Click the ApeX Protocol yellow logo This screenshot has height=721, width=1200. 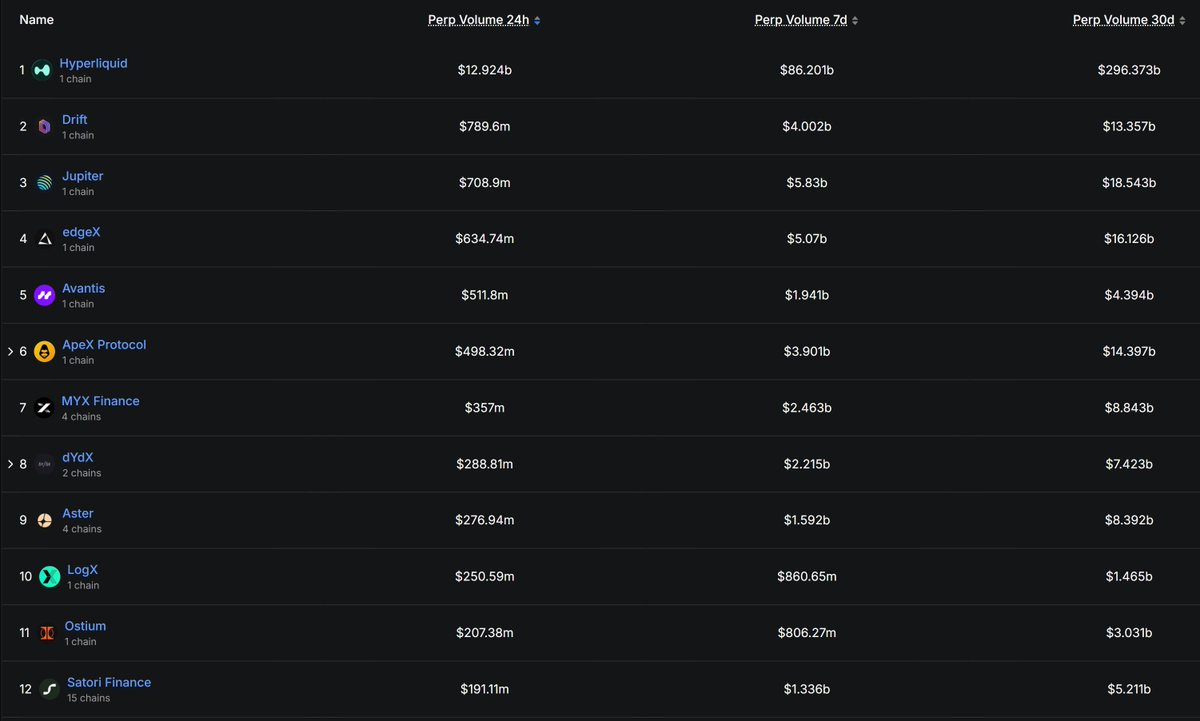click(44, 351)
